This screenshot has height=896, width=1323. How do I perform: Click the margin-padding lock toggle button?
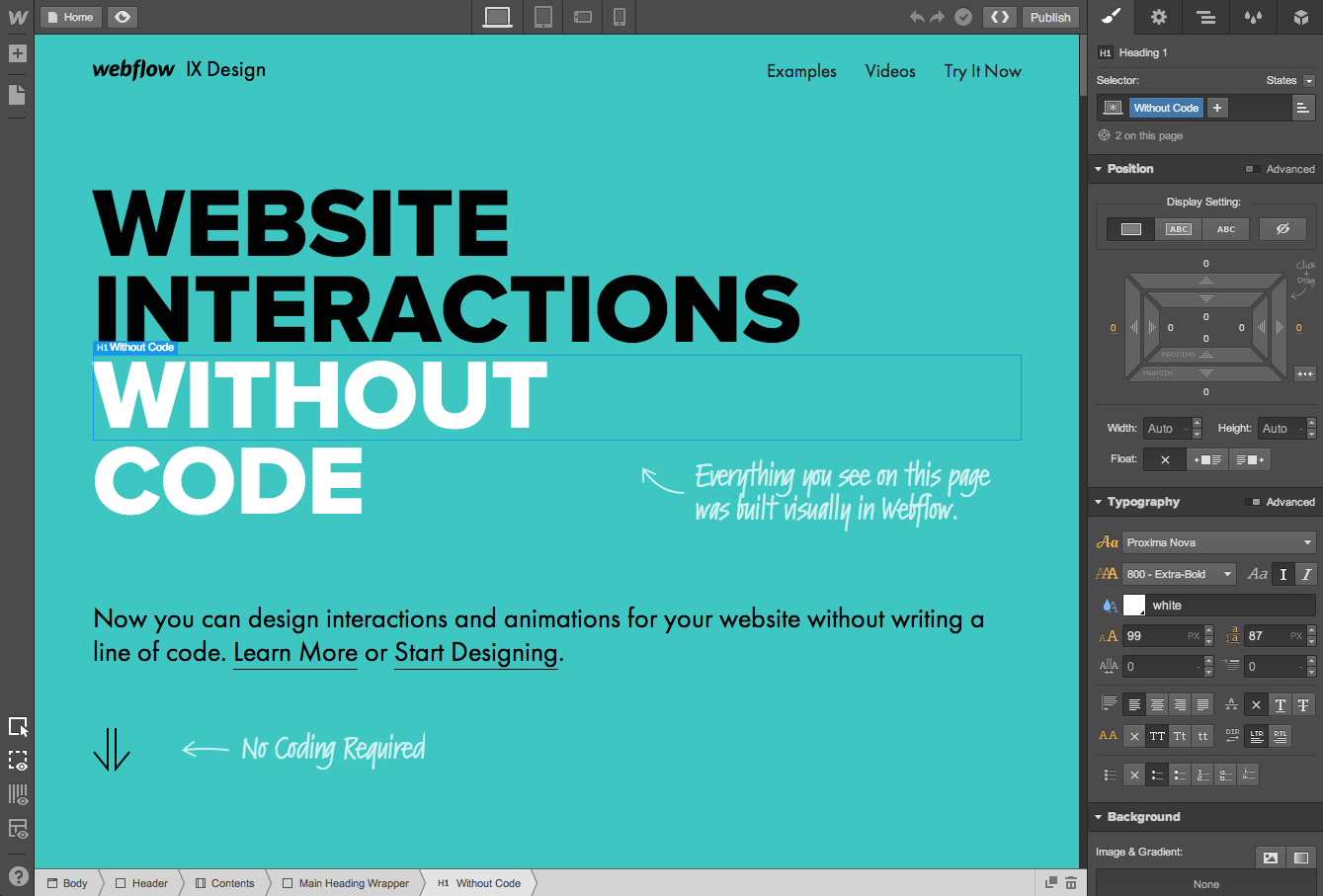pyautogui.click(x=1305, y=373)
